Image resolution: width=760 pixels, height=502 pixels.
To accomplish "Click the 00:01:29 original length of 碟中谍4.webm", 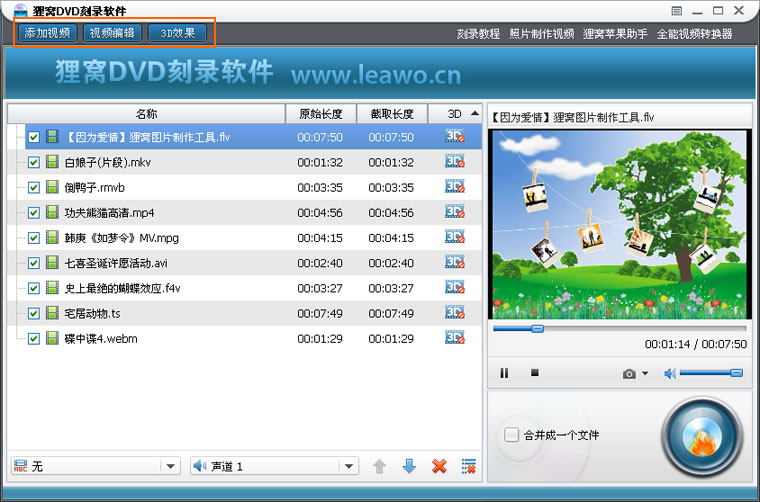I will pyautogui.click(x=320, y=339).
